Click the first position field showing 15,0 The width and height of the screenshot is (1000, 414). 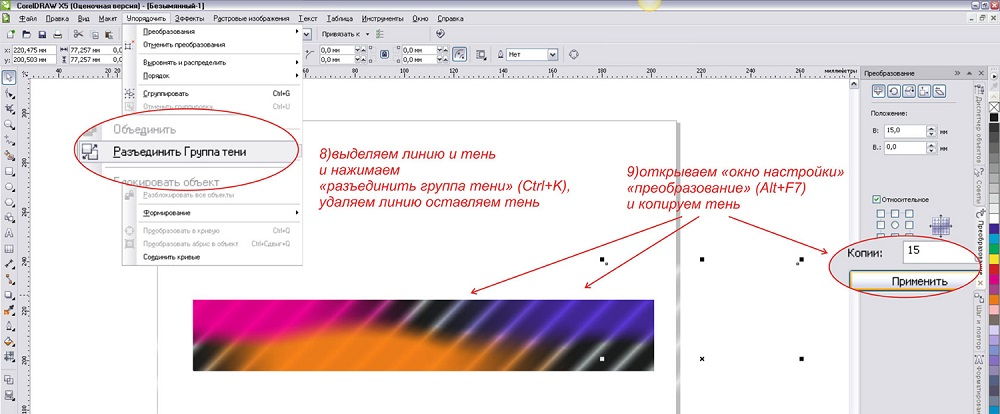(904, 131)
